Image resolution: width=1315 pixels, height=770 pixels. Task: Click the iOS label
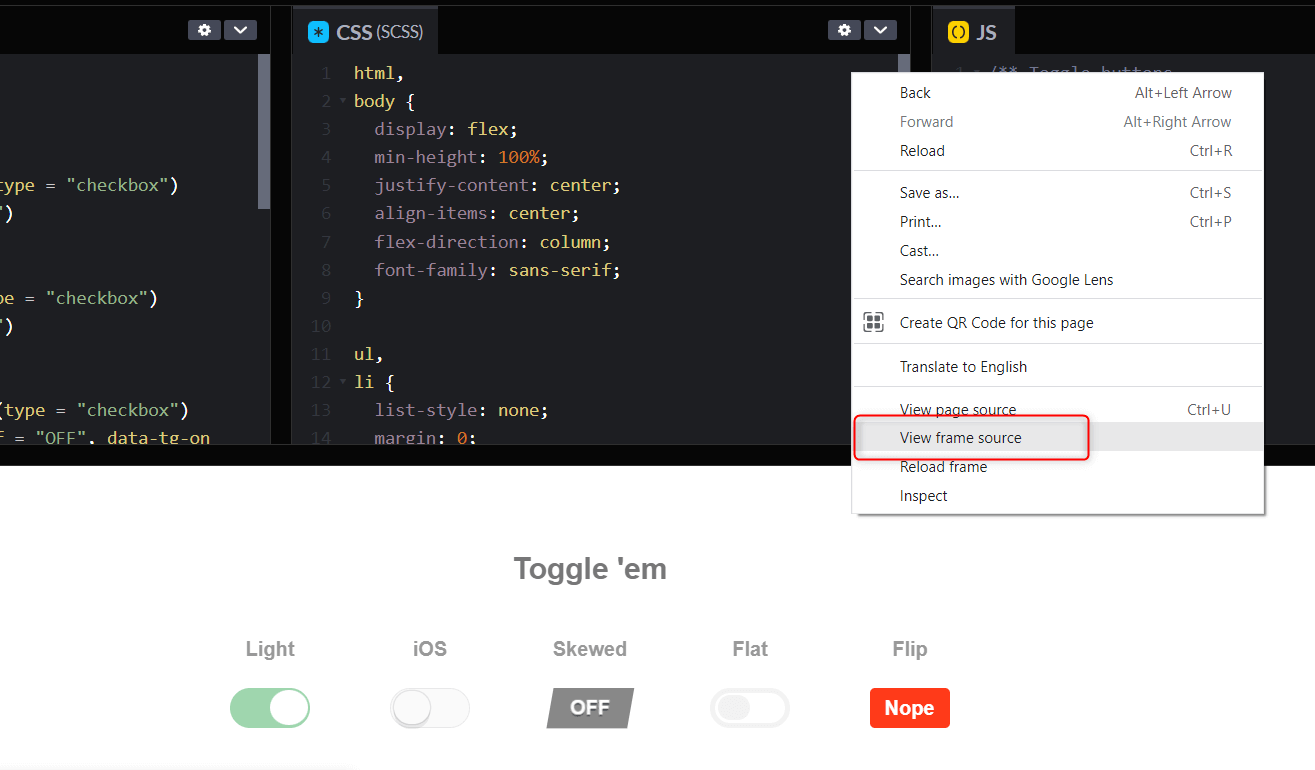coord(430,649)
